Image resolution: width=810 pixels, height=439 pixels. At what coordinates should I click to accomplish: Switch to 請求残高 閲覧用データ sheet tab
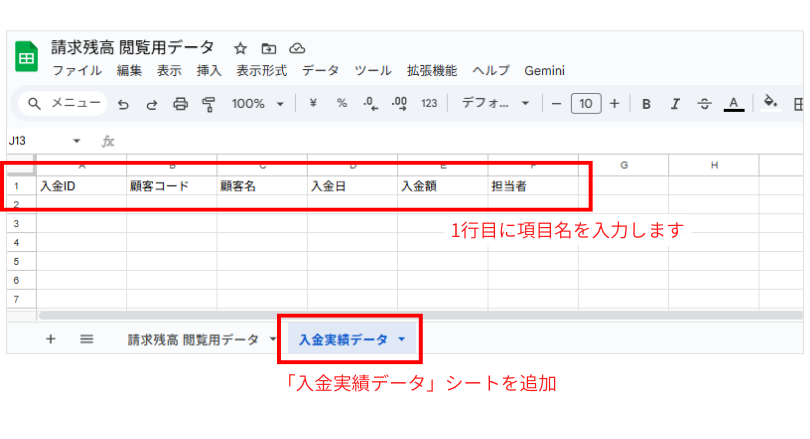pyautogui.click(x=193, y=340)
